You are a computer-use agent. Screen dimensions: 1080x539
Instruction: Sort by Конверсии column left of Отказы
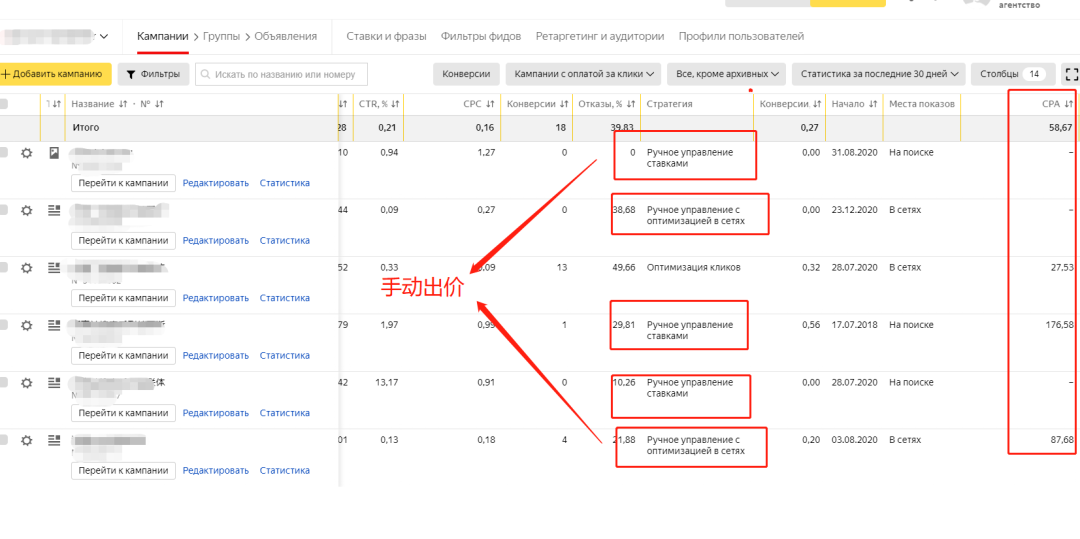(564, 104)
